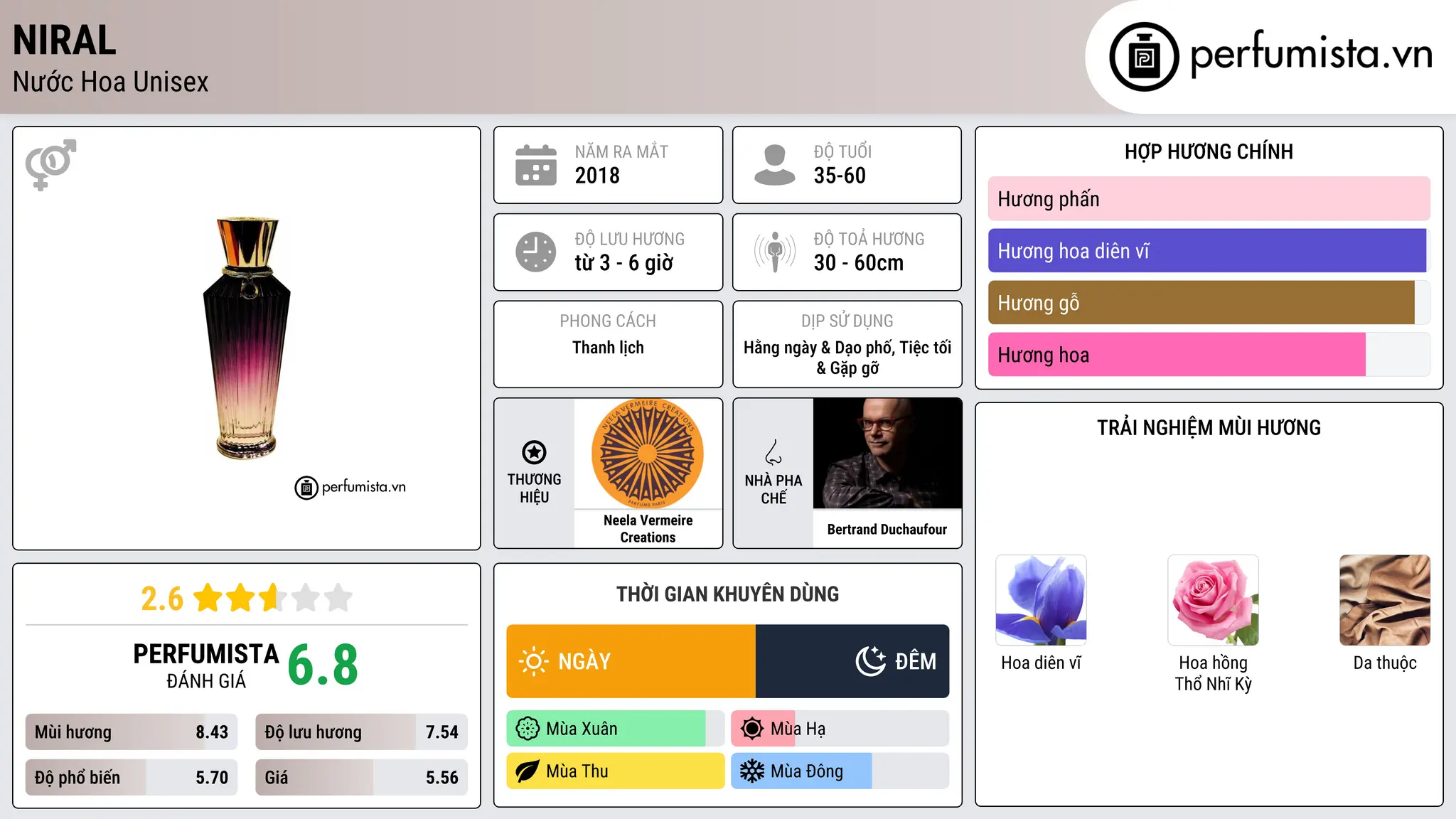This screenshot has height=819, width=1456.
Task: Open the Niral perfume bottle image
Action: coord(247,338)
